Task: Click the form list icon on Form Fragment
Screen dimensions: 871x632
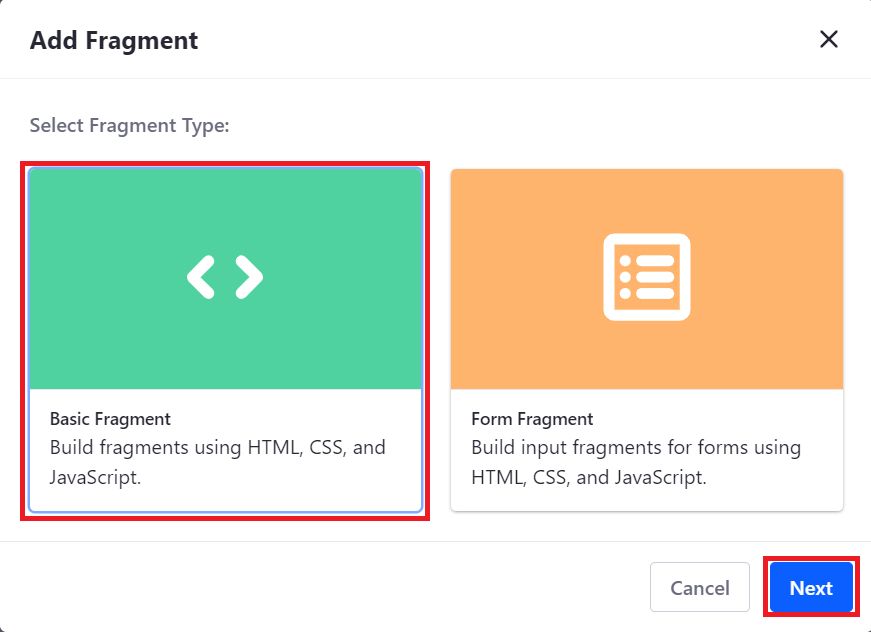Action: click(x=647, y=277)
